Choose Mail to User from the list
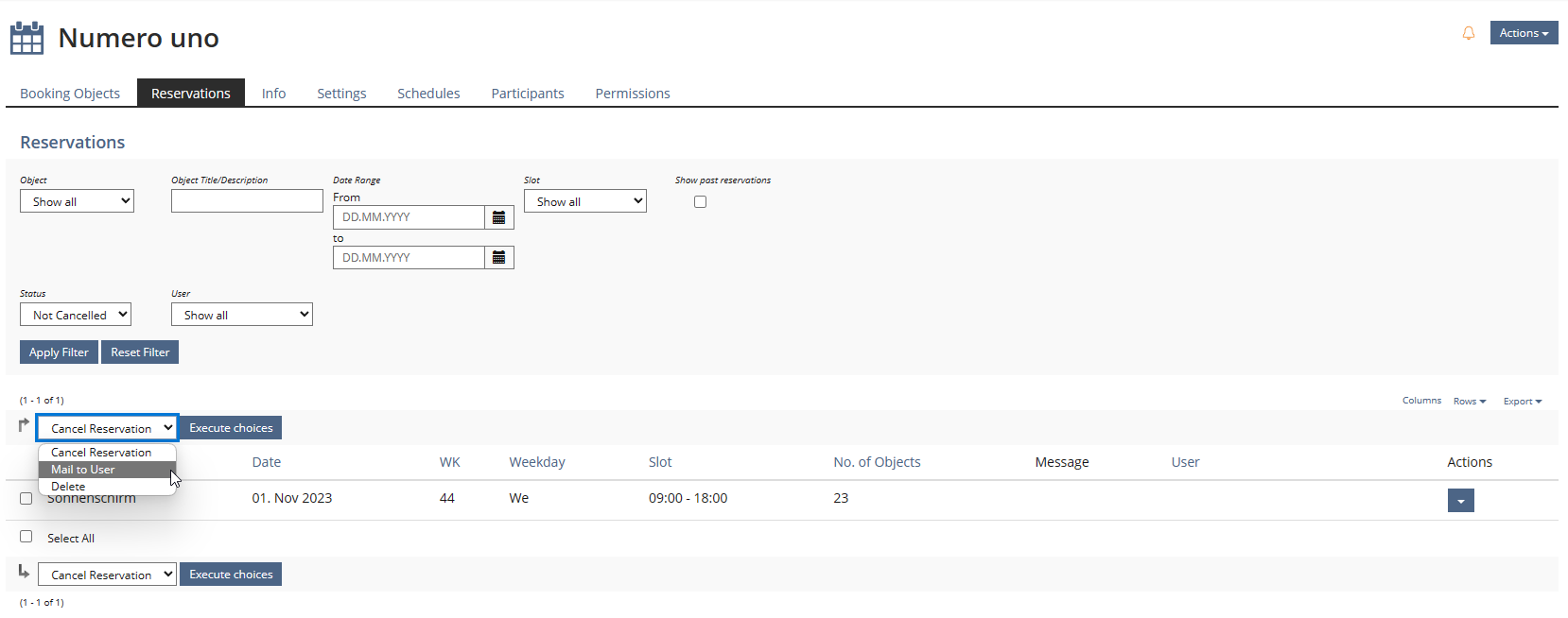Screen dimensions: 1568x618 point(83,470)
